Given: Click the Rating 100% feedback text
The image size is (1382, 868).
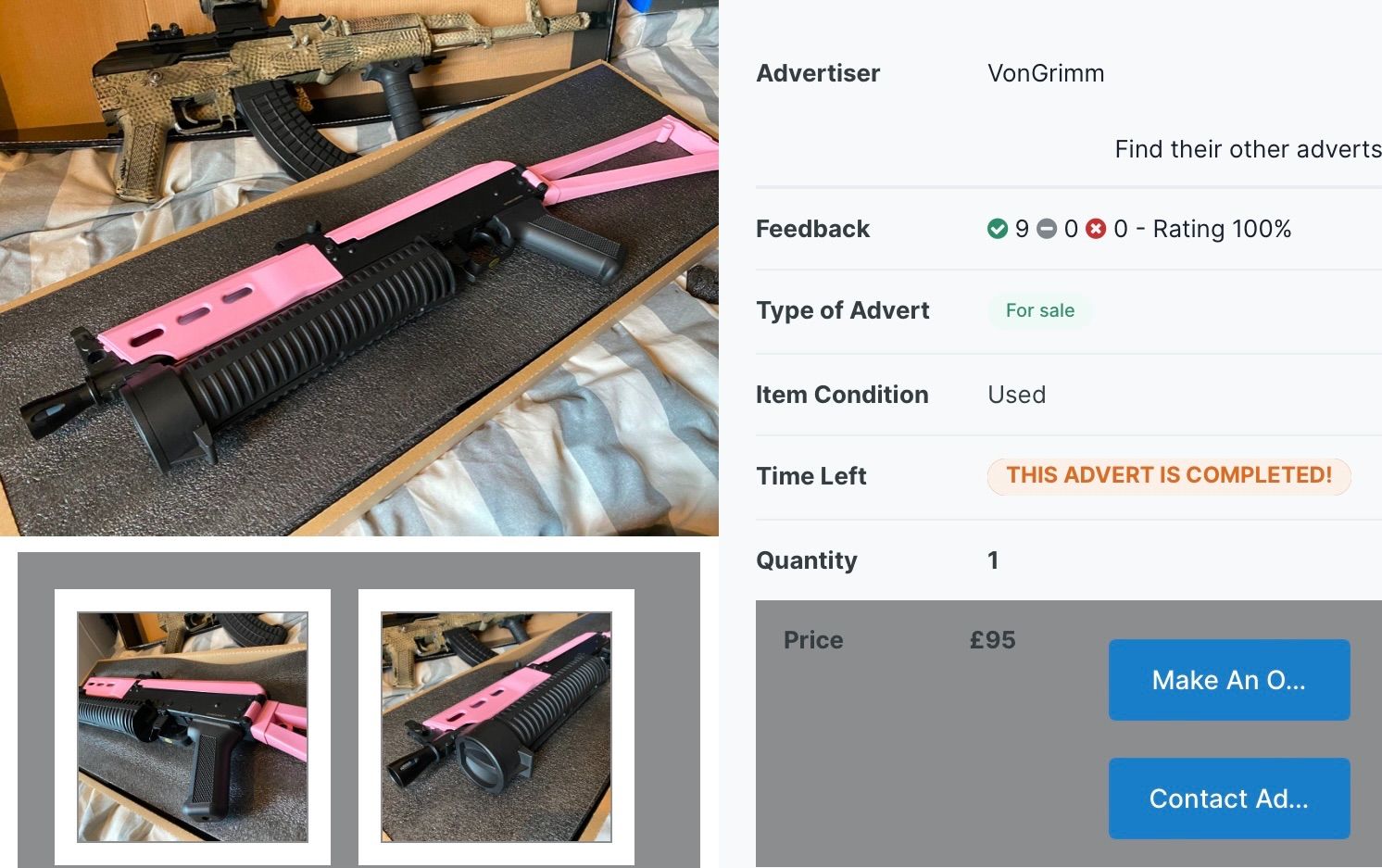Looking at the screenshot, I should click(x=1222, y=229).
